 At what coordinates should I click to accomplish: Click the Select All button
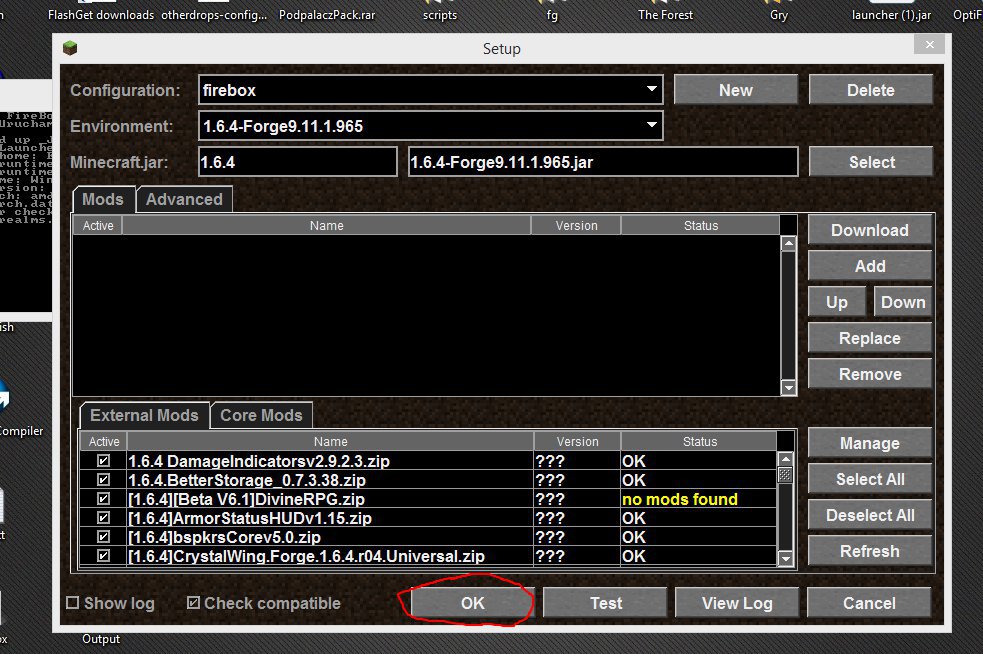point(870,479)
